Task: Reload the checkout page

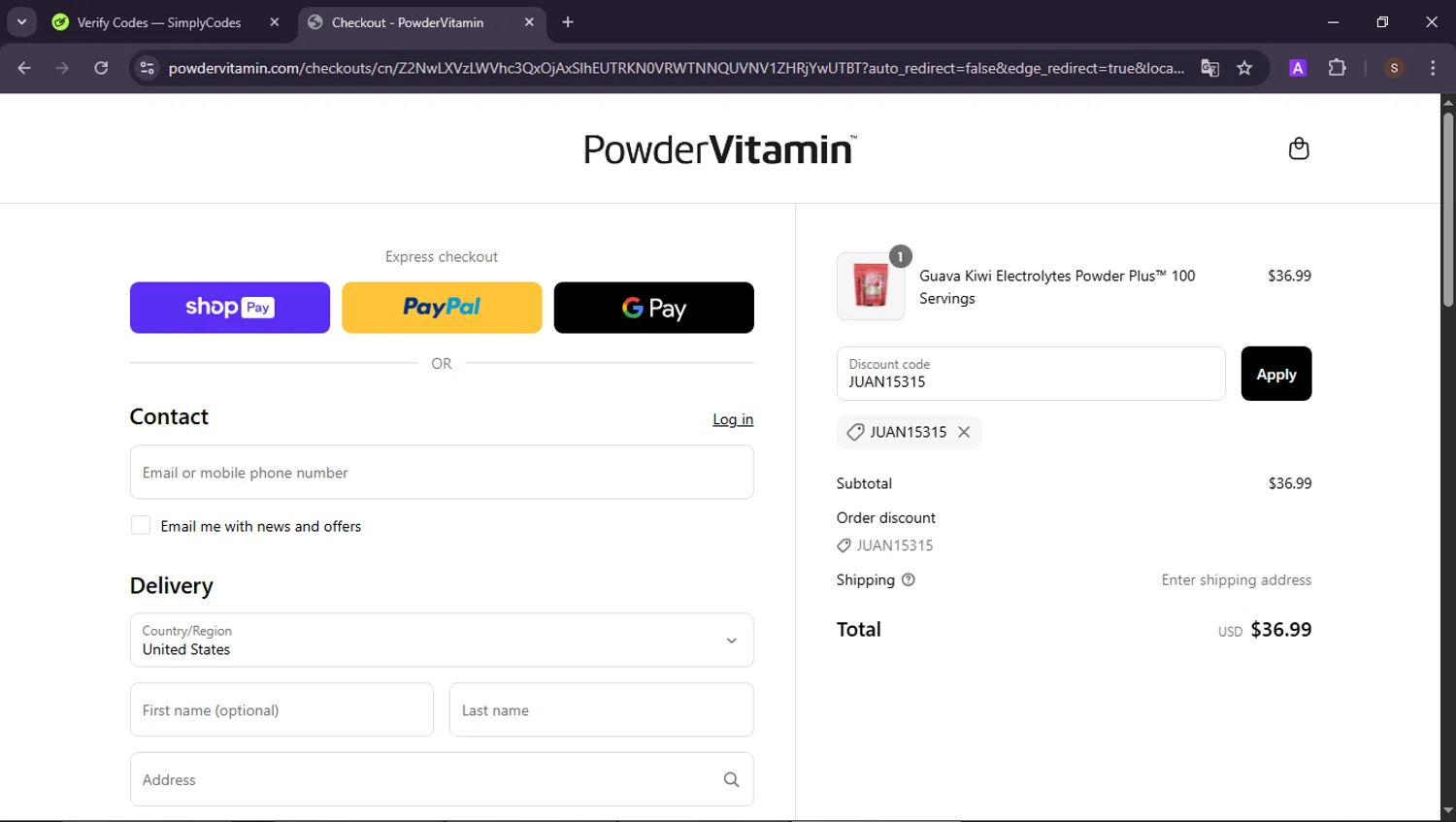Action: click(x=101, y=68)
